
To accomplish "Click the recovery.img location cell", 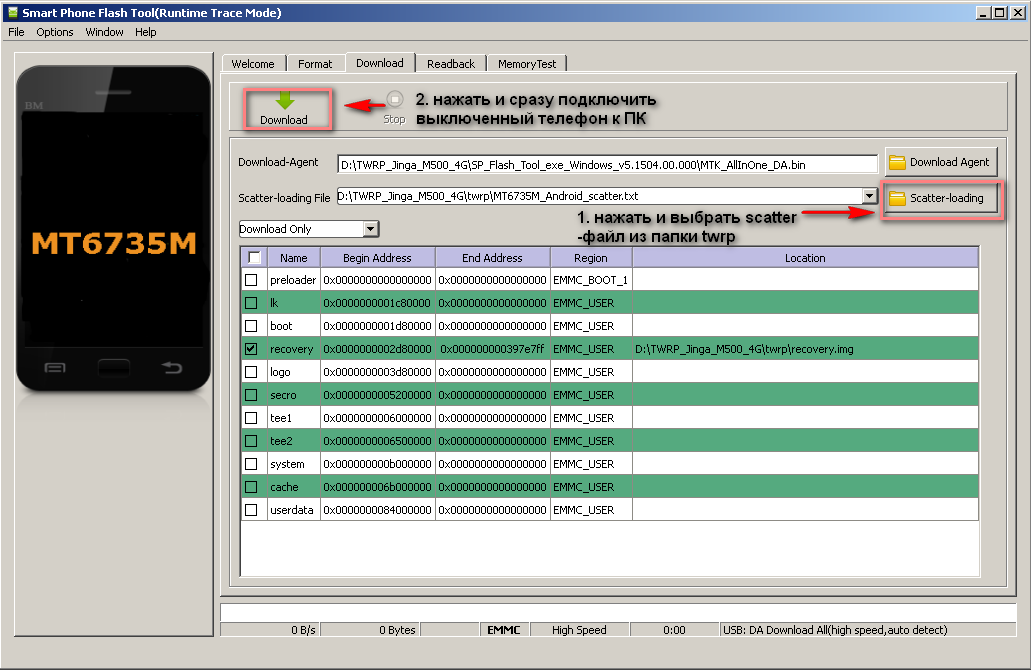I will 805,349.
